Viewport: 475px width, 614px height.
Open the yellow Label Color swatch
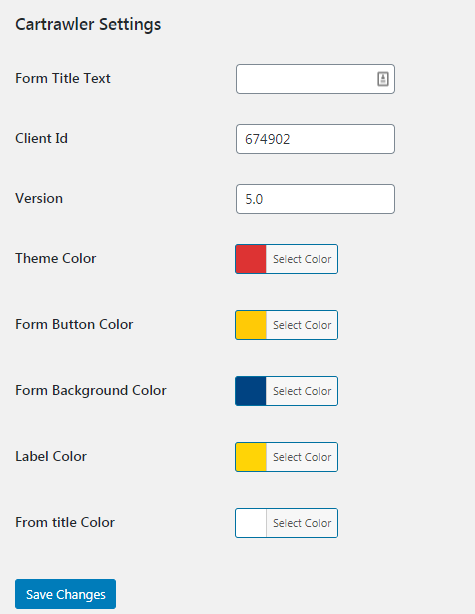click(251, 457)
